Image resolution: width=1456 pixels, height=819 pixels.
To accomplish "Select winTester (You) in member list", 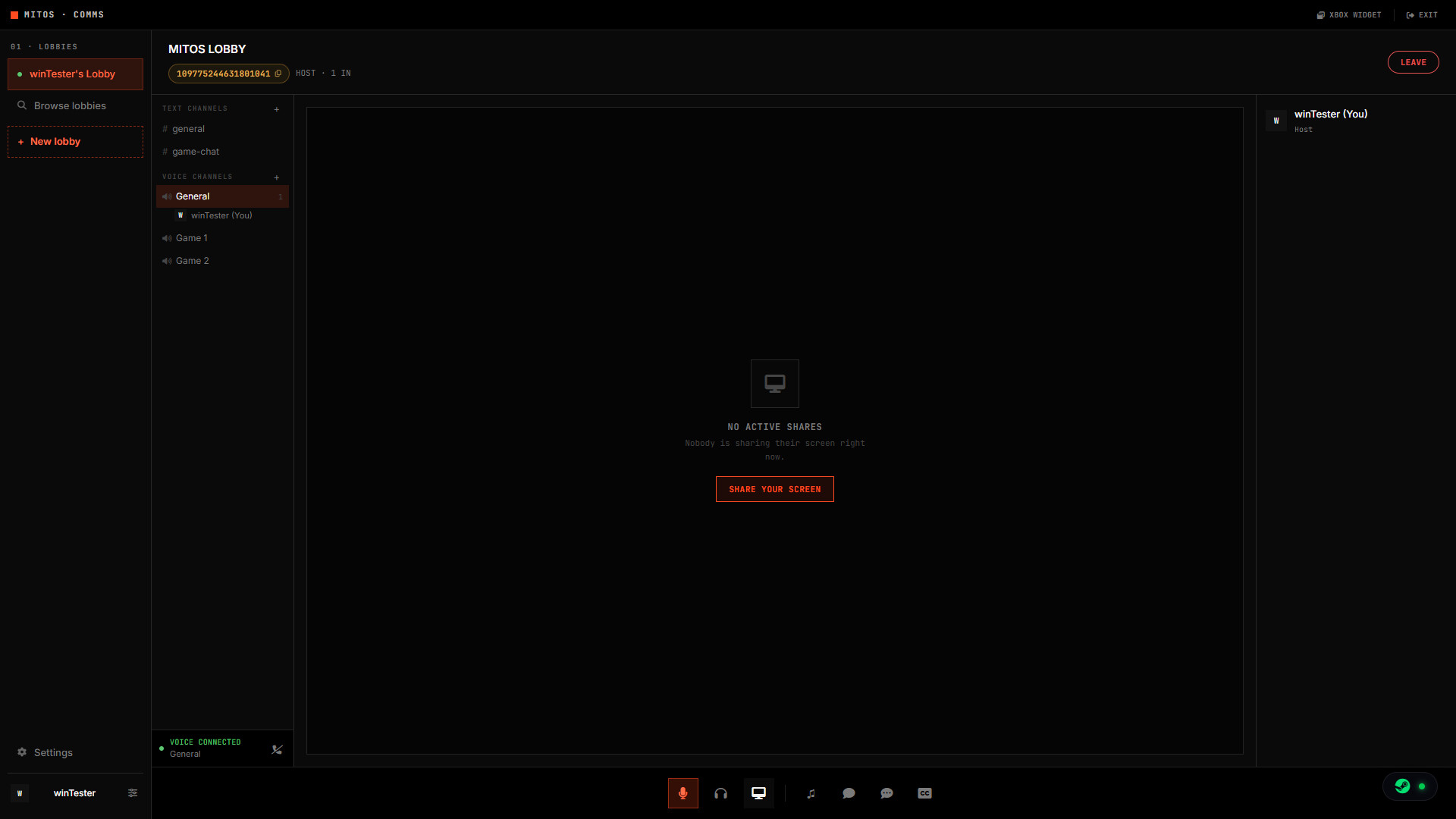I will (1355, 121).
